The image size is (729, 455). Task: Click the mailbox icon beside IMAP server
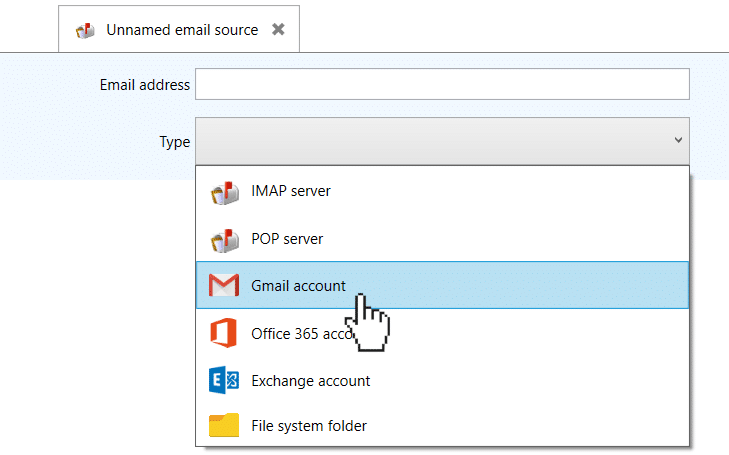click(x=225, y=193)
